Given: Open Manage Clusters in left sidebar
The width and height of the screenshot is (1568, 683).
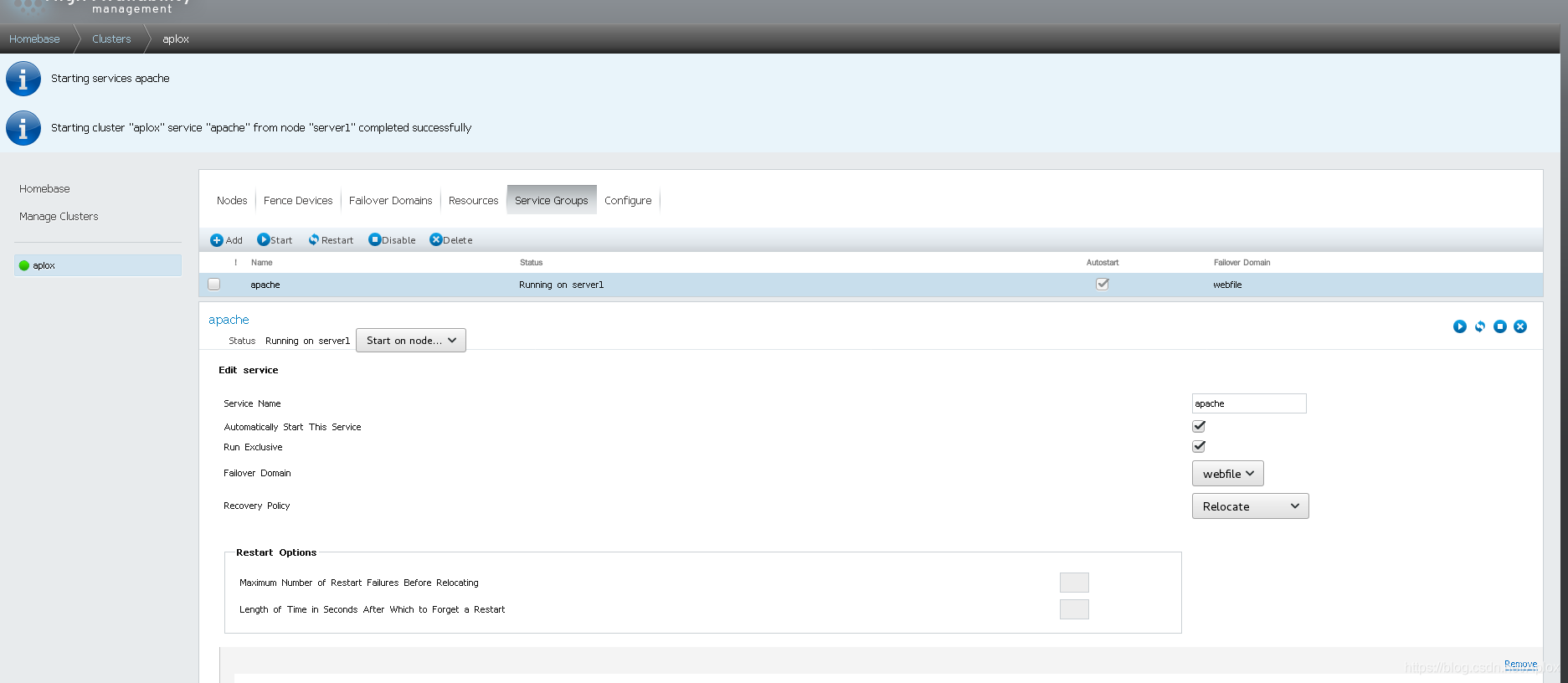Looking at the screenshot, I should coord(59,217).
